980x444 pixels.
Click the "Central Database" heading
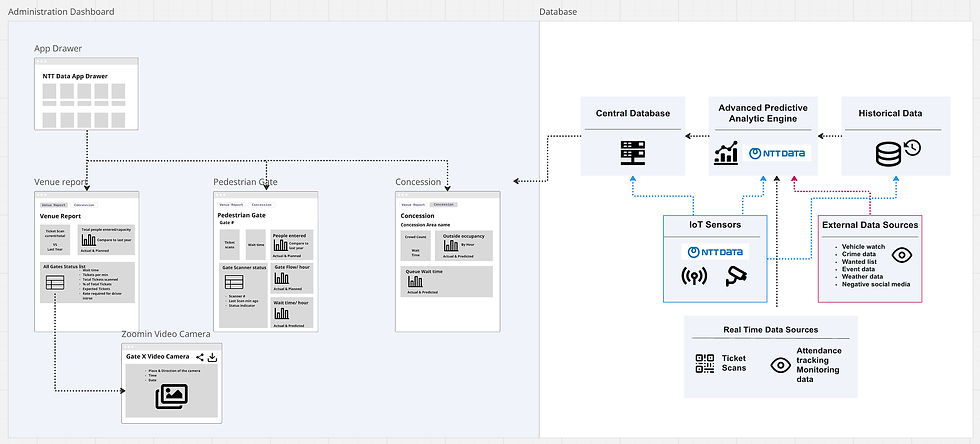pyautogui.click(x=632, y=113)
